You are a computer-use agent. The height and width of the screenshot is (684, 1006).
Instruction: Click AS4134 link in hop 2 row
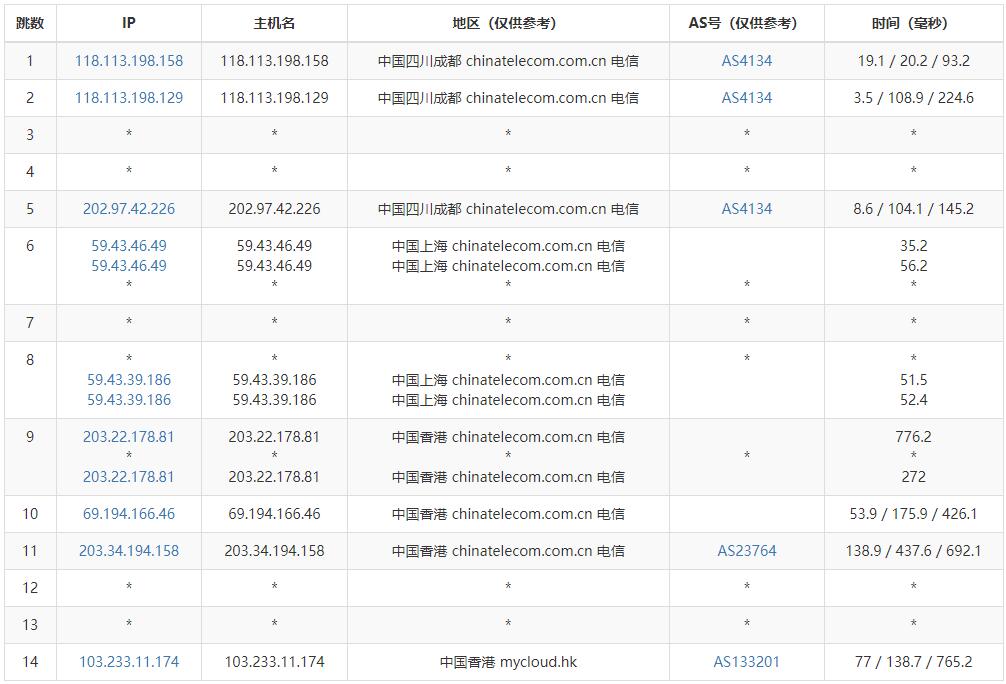click(747, 98)
